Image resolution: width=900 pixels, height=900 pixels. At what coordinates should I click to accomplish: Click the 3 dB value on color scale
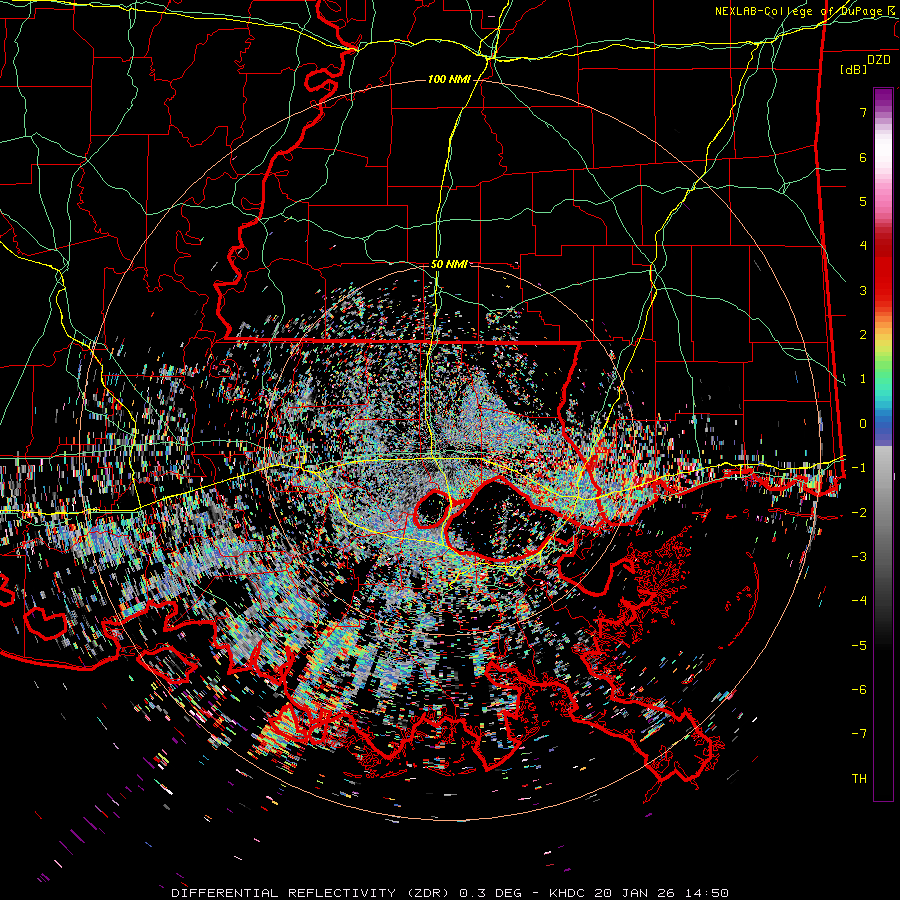click(x=863, y=290)
